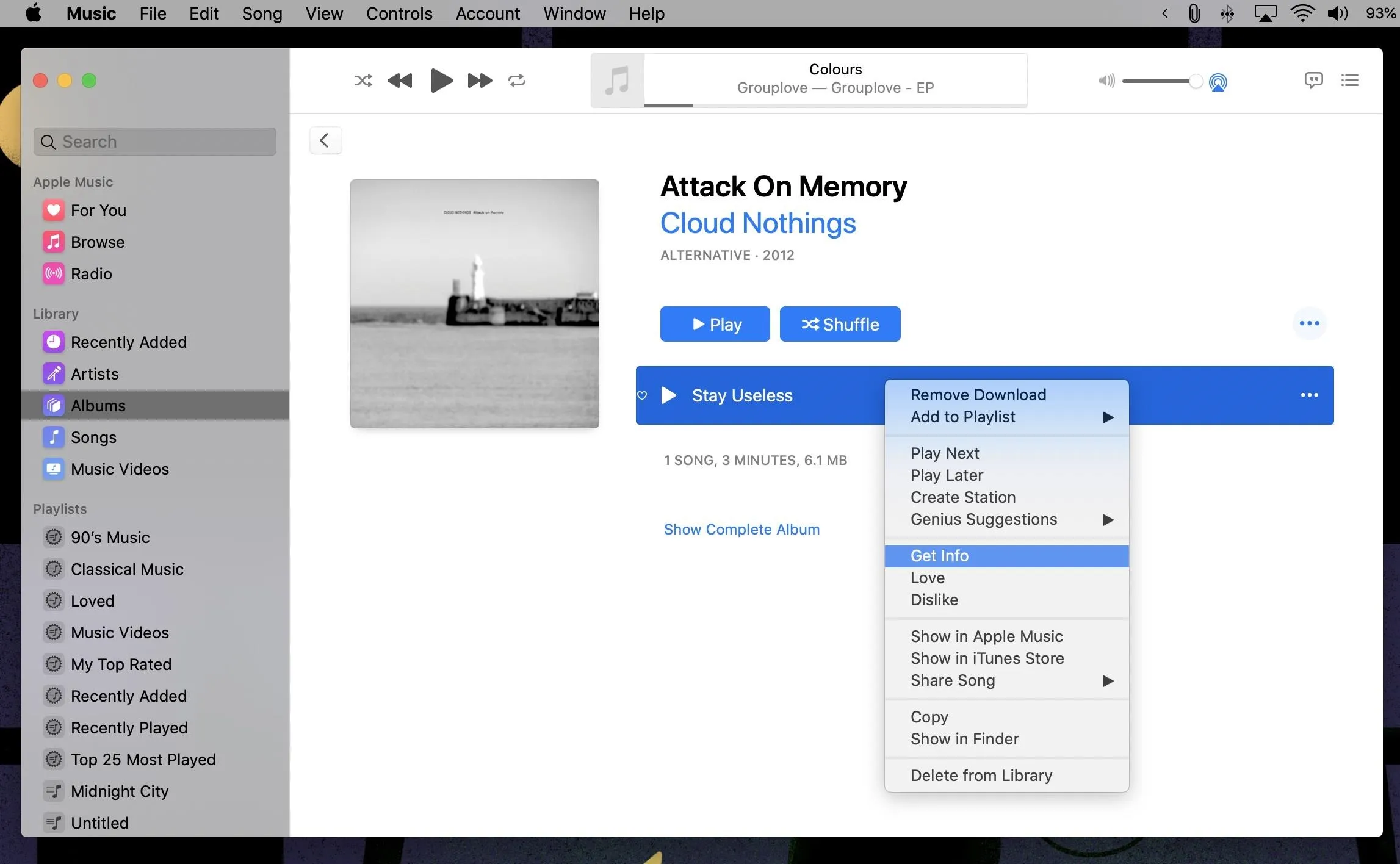This screenshot has width=1400, height=864.
Task: Choose Show in Finder
Action: coord(1007,739)
